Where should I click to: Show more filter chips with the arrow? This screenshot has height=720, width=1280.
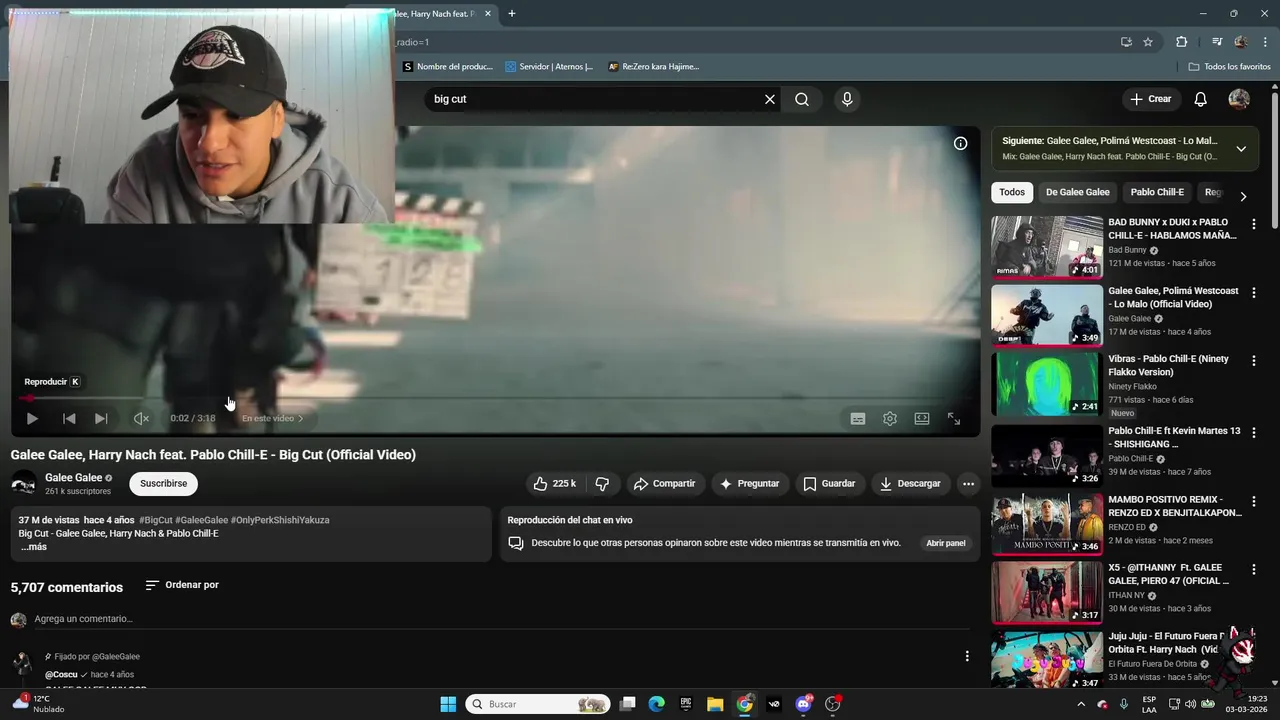click(1243, 196)
